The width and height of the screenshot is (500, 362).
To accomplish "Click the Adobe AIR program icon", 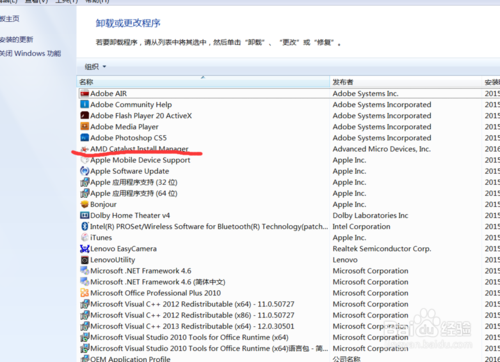I will pyautogui.click(x=85, y=94).
